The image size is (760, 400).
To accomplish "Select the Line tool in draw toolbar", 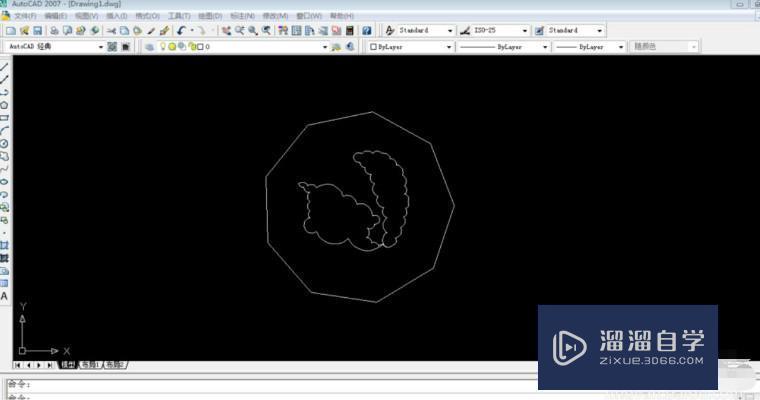I will [4, 67].
